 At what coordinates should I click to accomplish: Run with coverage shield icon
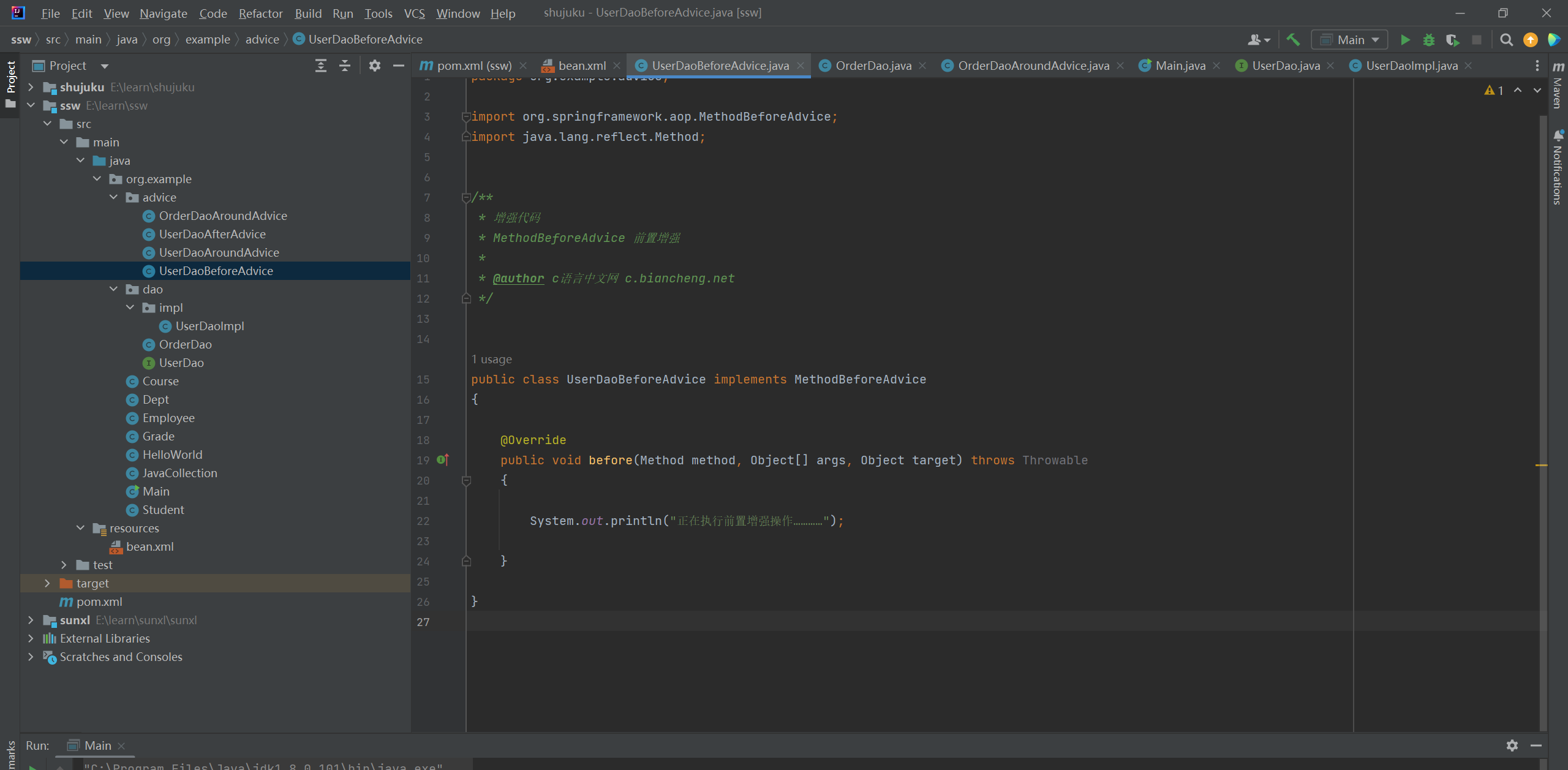point(1452,40)
